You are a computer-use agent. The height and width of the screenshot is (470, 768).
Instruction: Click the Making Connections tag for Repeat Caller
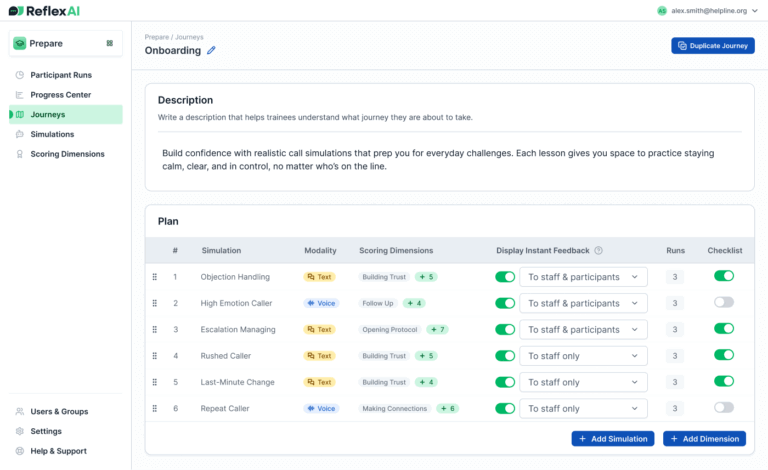click(395, 409)
